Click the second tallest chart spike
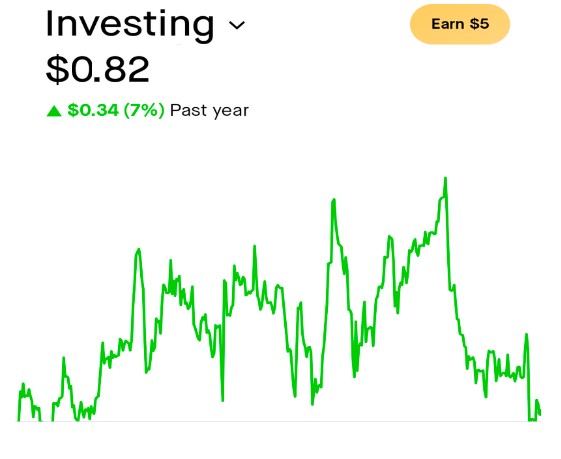 (333, 201)
